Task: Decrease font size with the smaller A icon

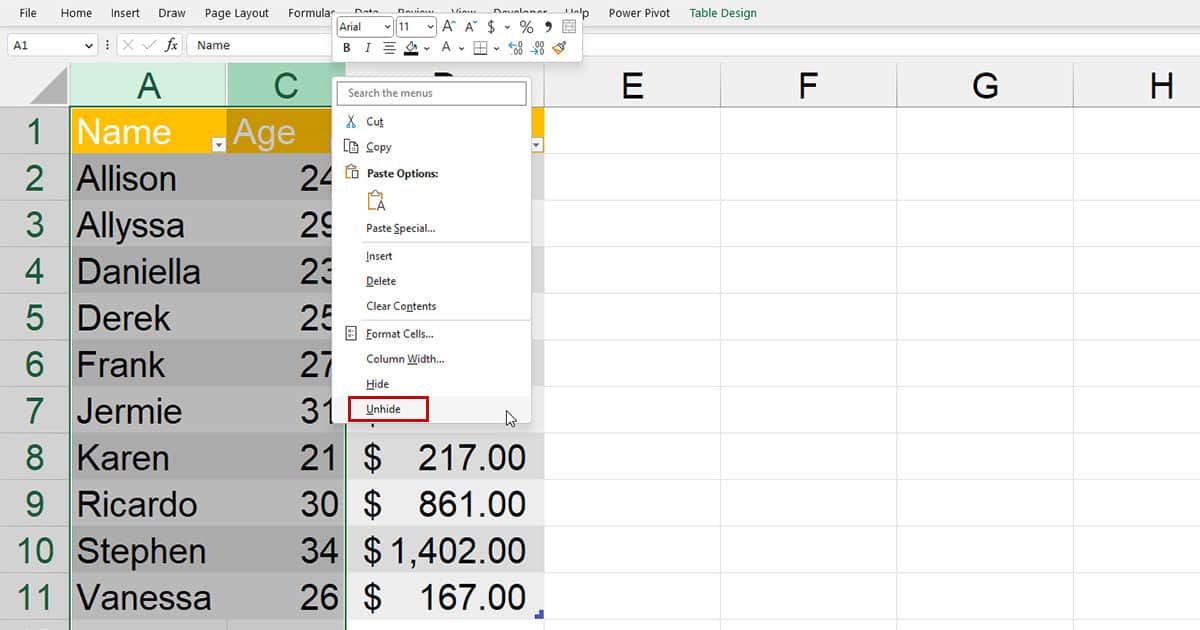Action: [471, 27]
